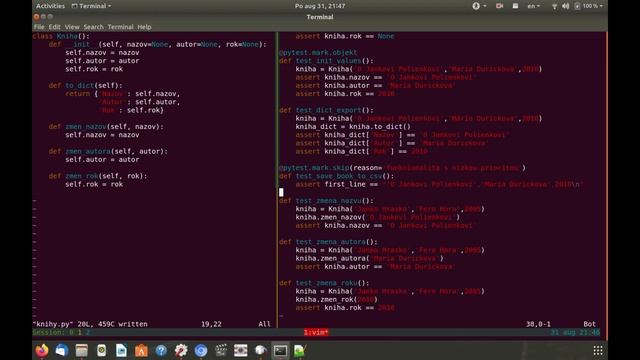Image resolution: width=640 pixels, height=360 pixels.
Task: Click the 'def to_dict(self):' line
Action: [x=86, y=86]
